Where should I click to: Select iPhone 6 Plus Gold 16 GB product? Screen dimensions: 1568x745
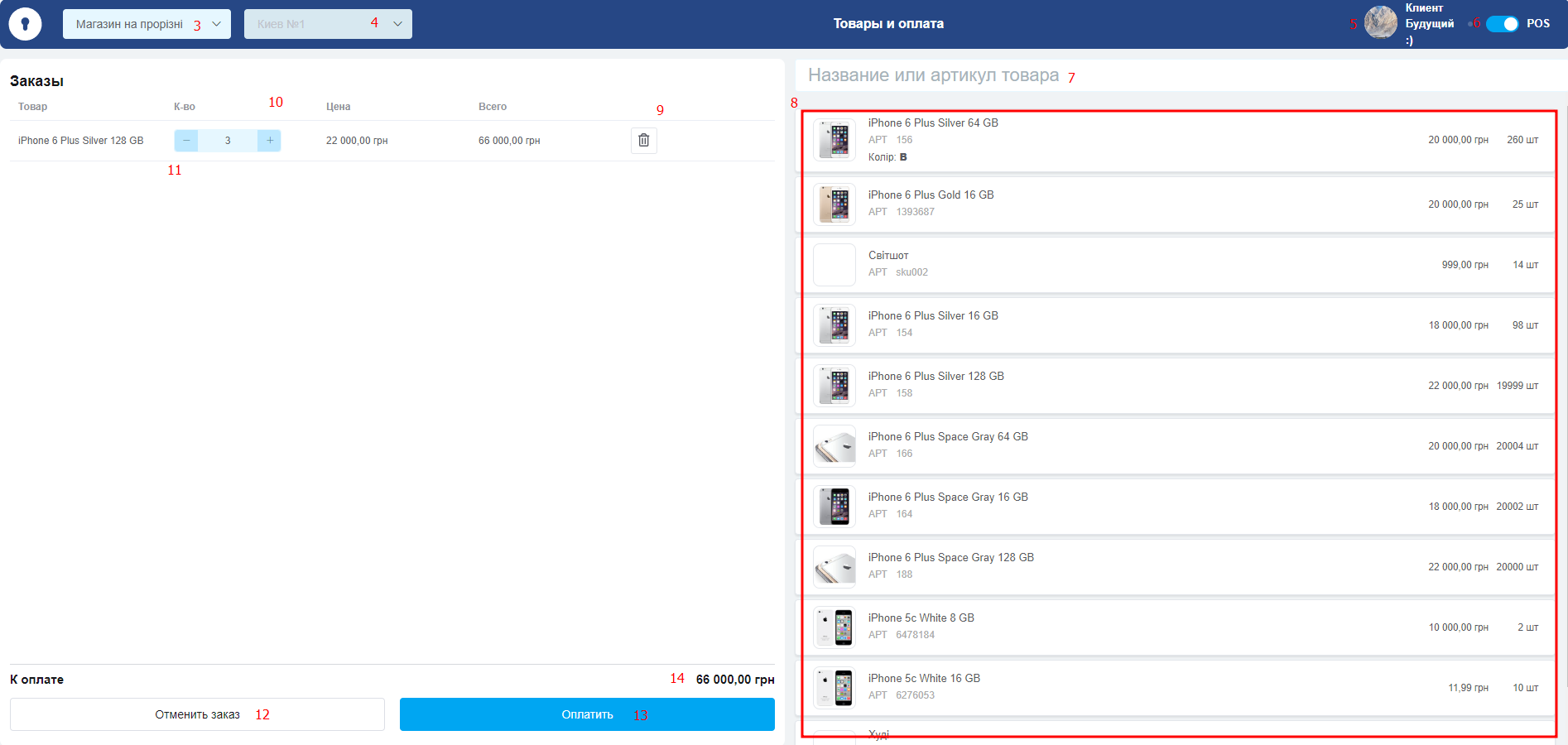(1176, 204)
